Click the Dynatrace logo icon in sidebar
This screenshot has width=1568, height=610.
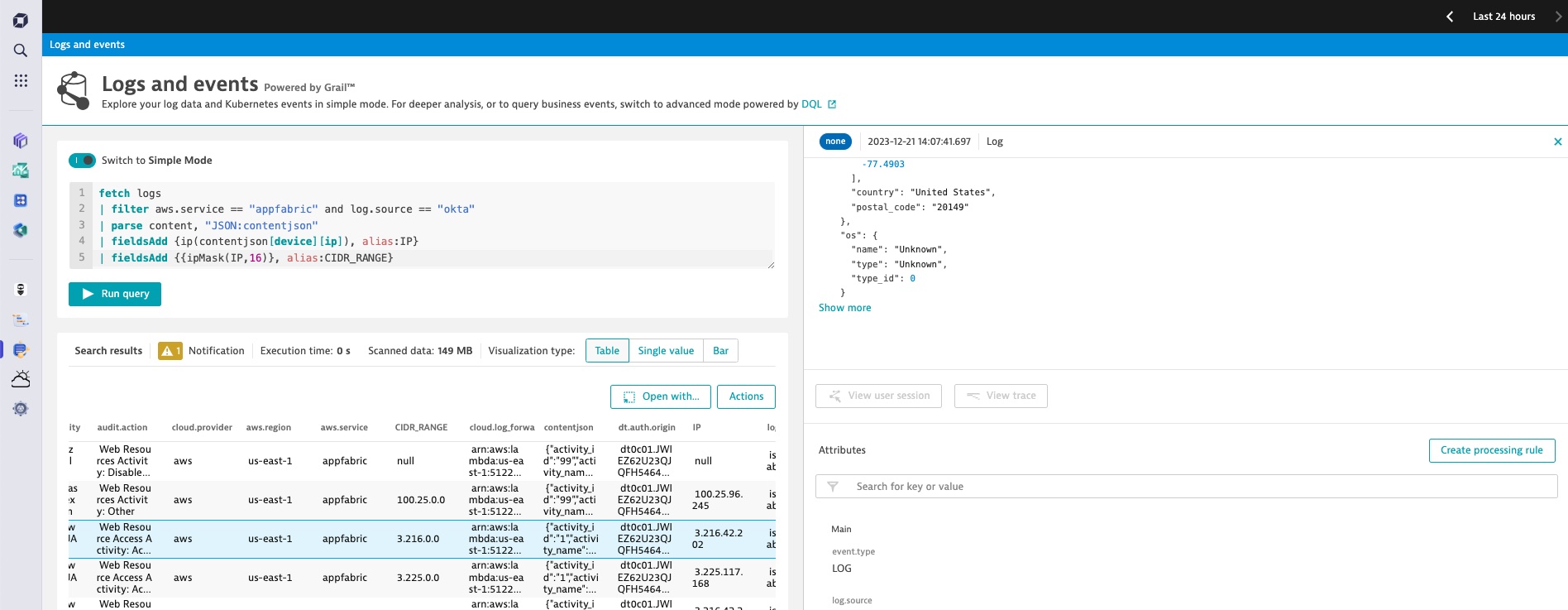pos(21,21)
